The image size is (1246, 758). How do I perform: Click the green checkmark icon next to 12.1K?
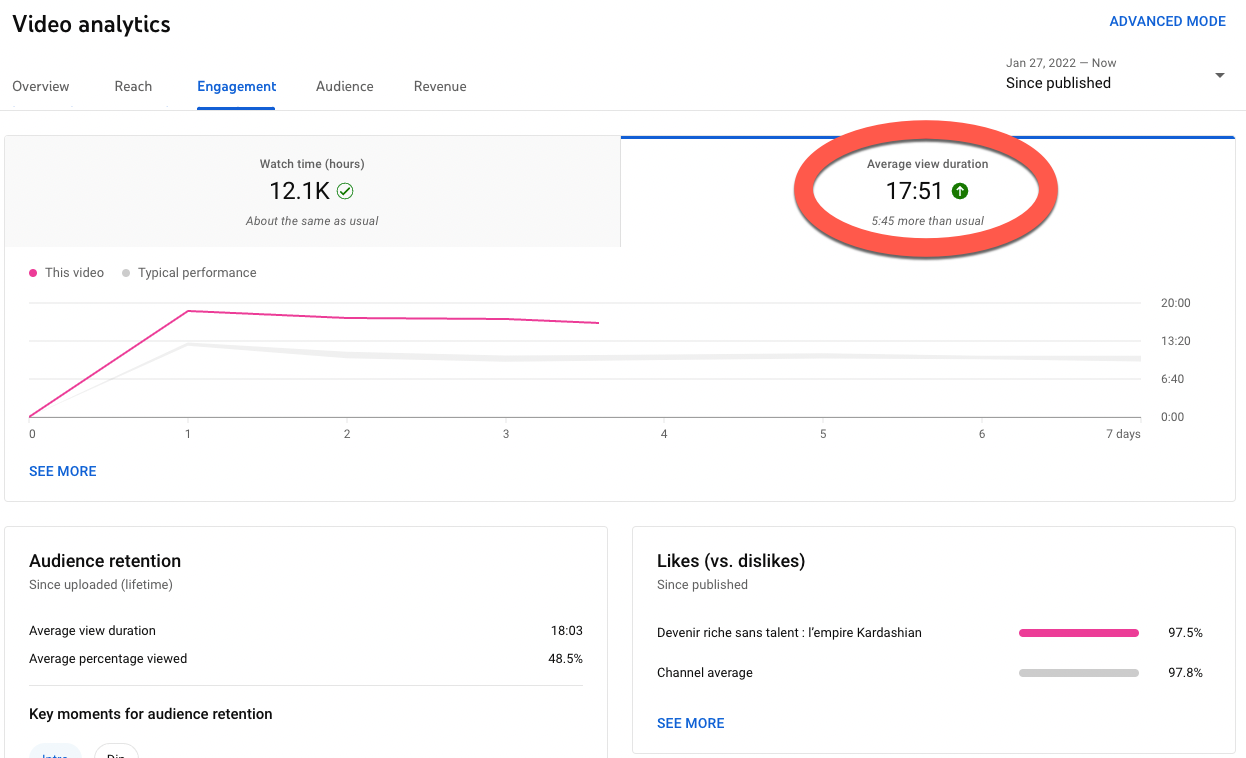[x=345, y=191]
